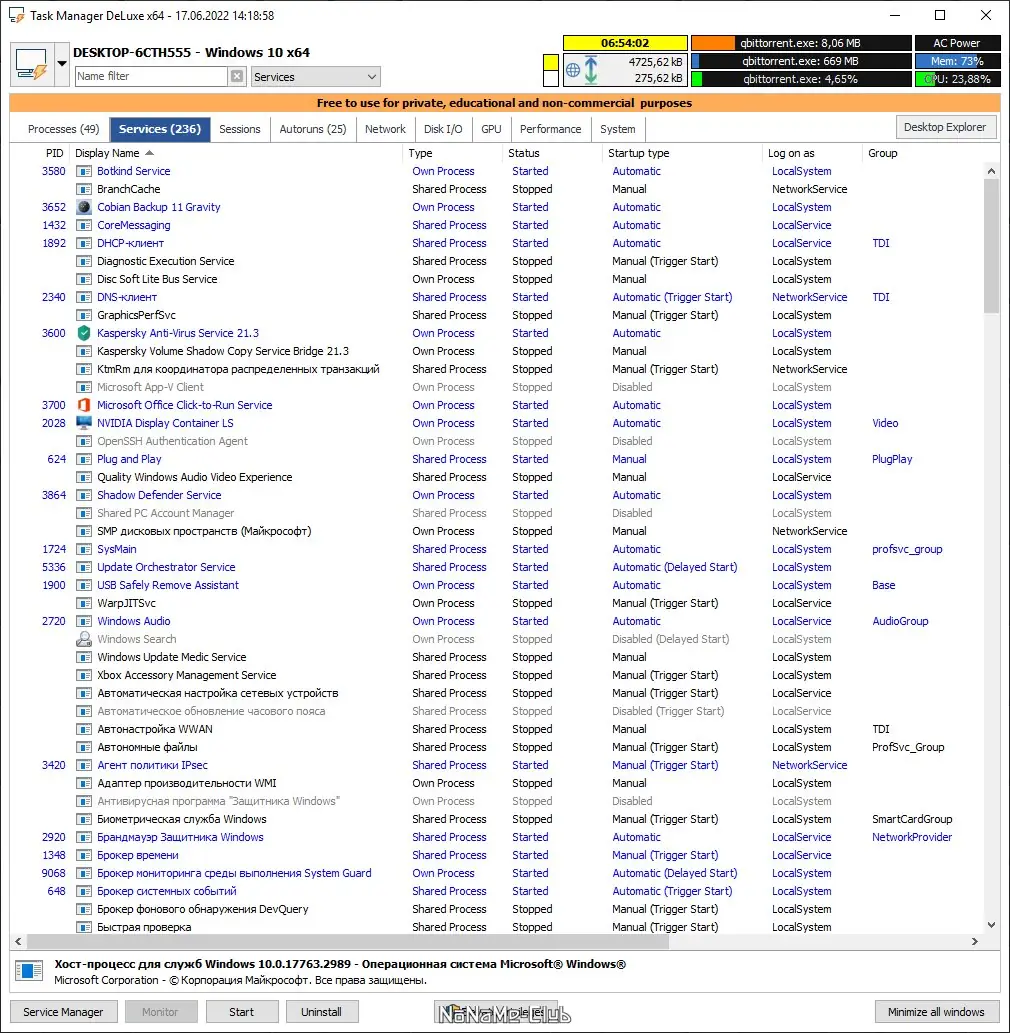Image resolution: width=1010 pixels, height=1033 pixels.
Task: Switch to the Processes (49) tab
Action: tap(63, 129)
